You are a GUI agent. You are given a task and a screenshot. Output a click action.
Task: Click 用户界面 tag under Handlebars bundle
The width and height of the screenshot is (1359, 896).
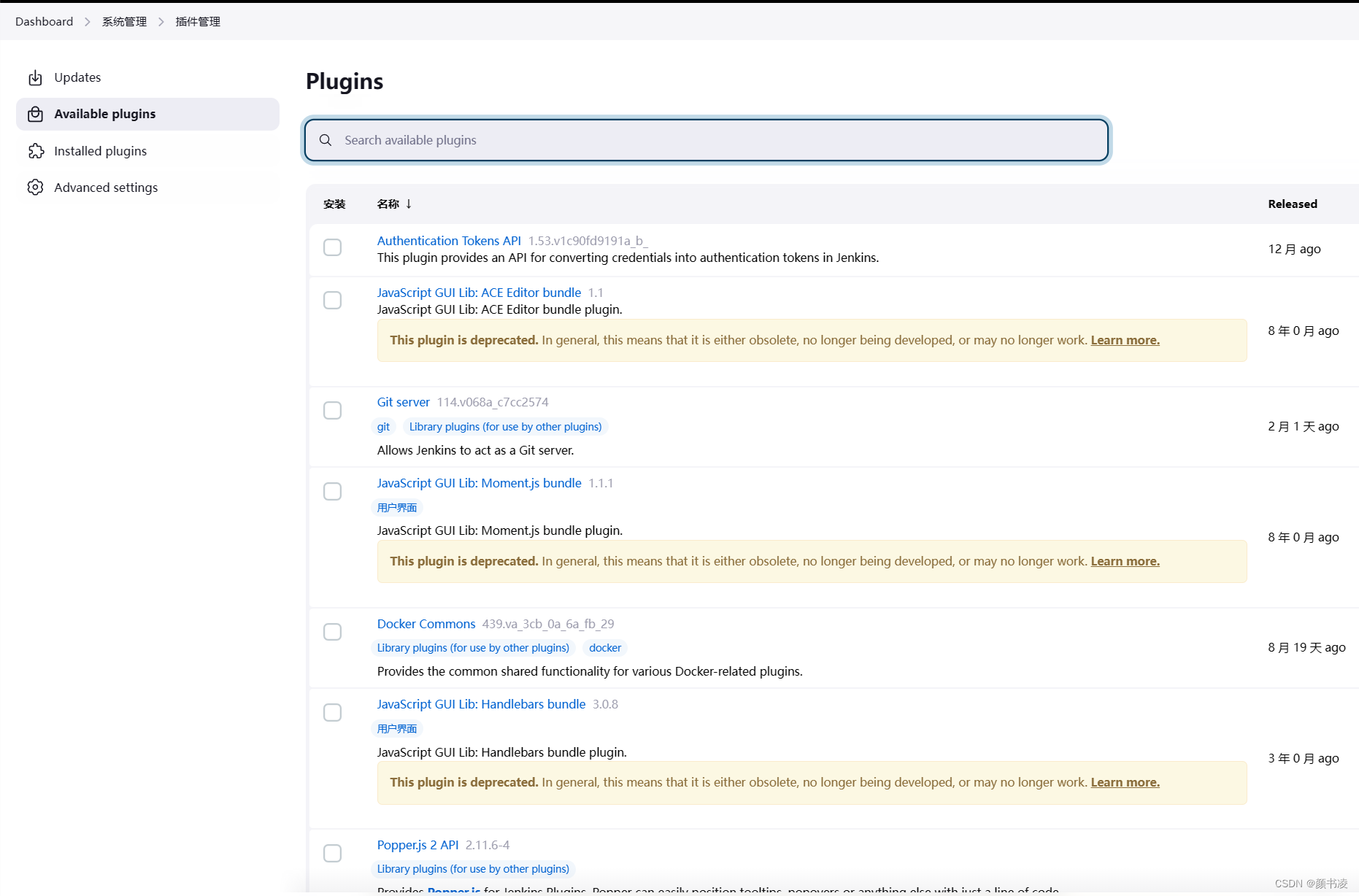tap(397, 729)
